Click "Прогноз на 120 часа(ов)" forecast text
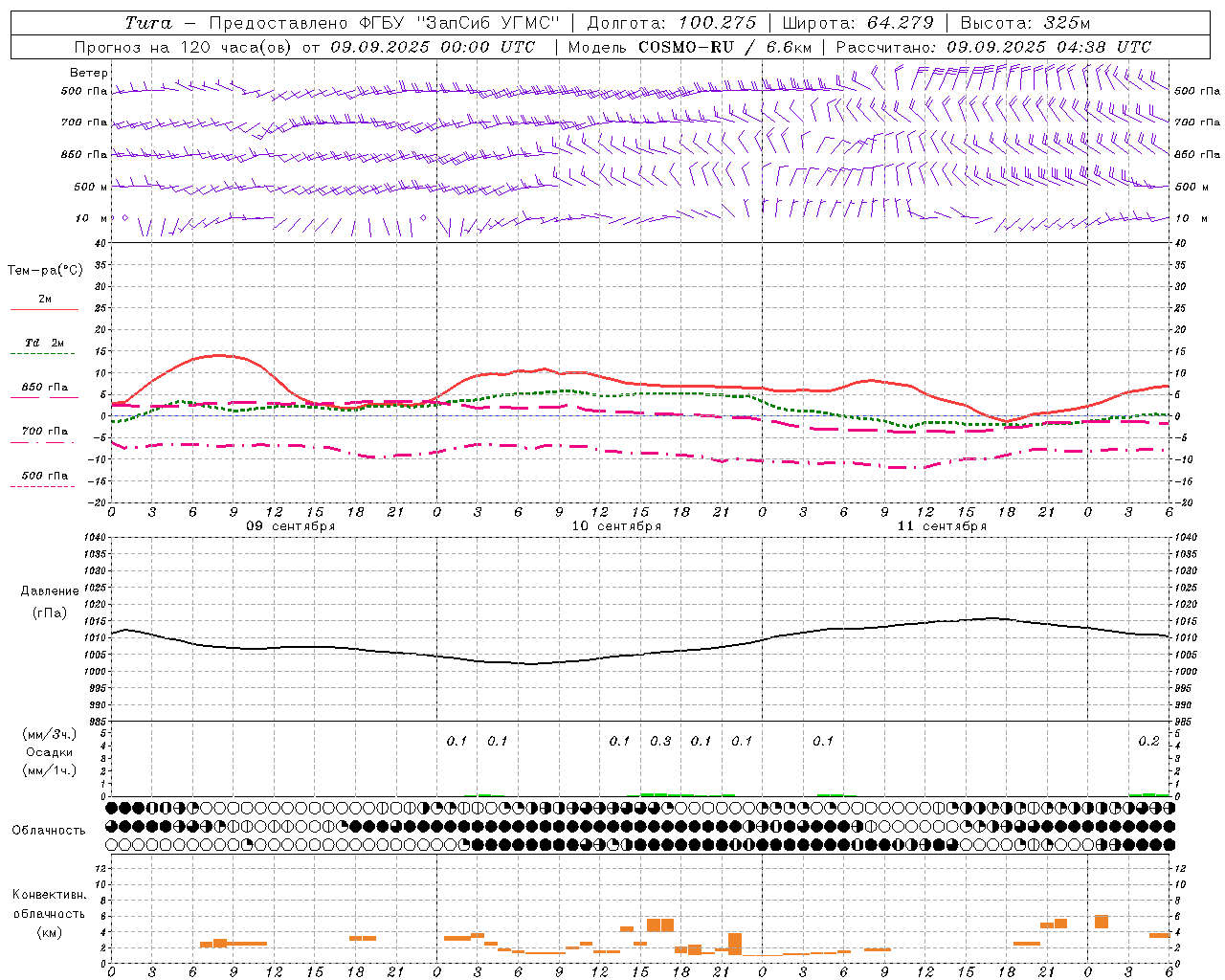 184,47
